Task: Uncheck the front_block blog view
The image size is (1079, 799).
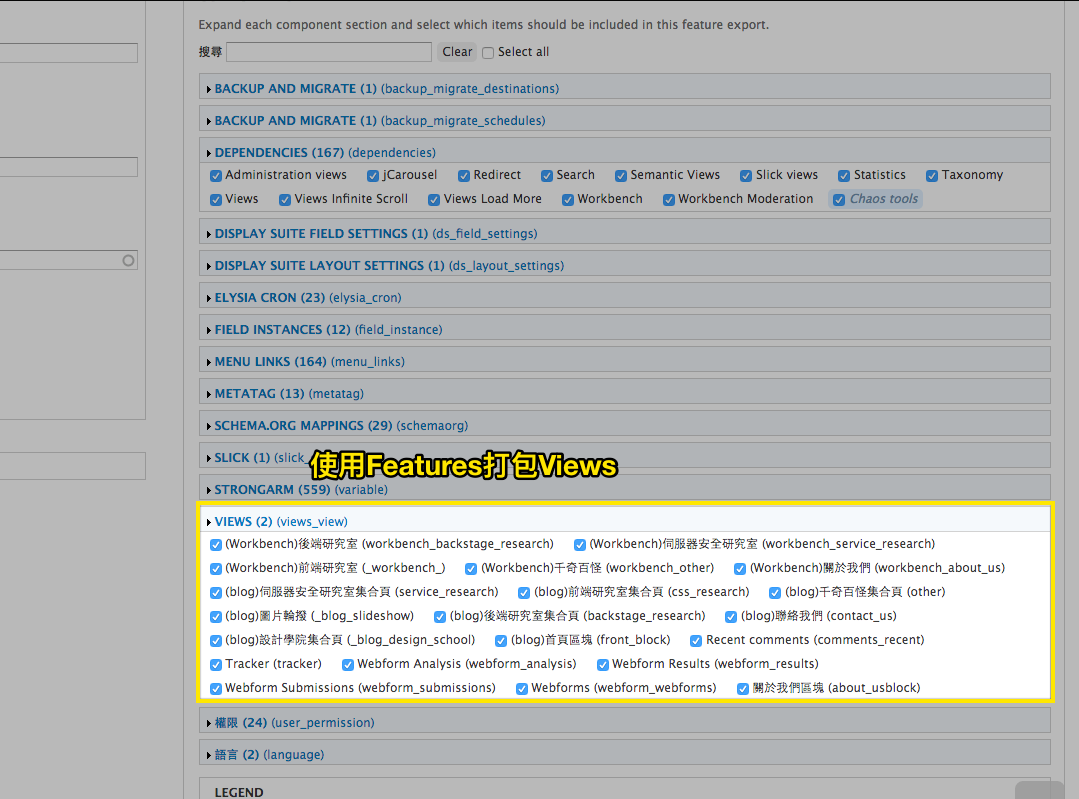Action: coord(501,641)
